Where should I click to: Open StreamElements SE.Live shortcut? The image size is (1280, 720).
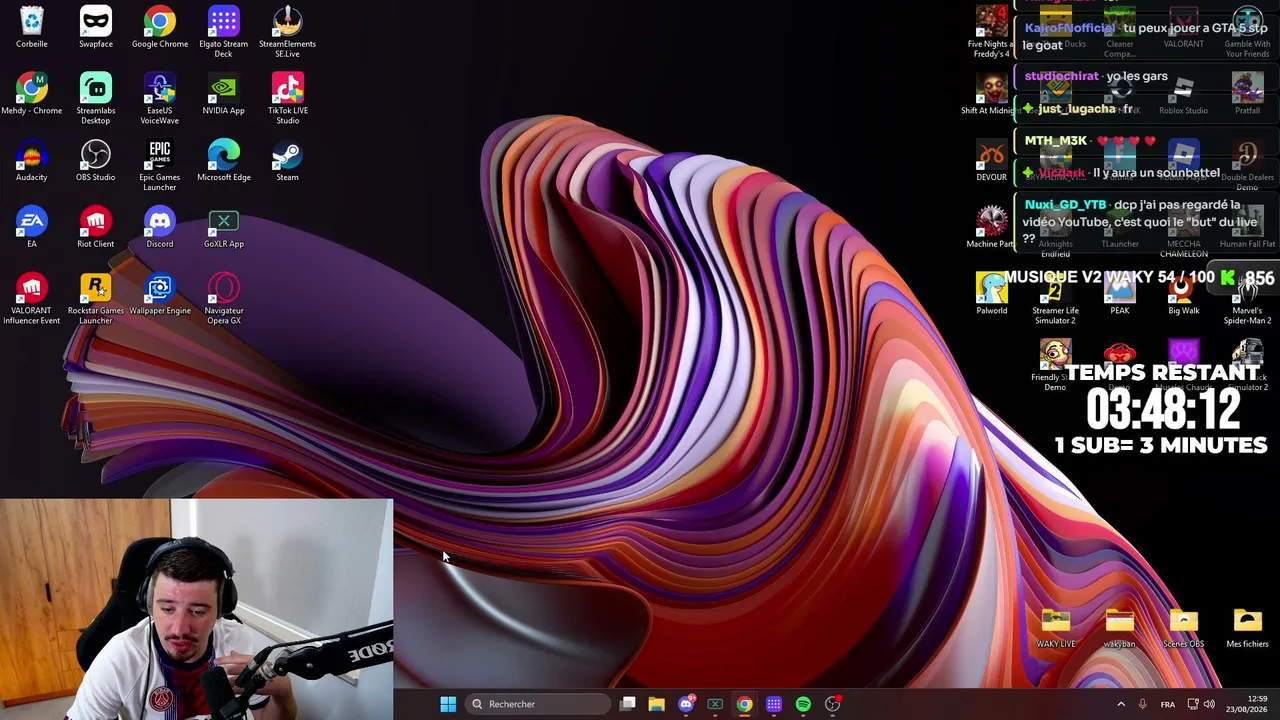tap(287, 32)
